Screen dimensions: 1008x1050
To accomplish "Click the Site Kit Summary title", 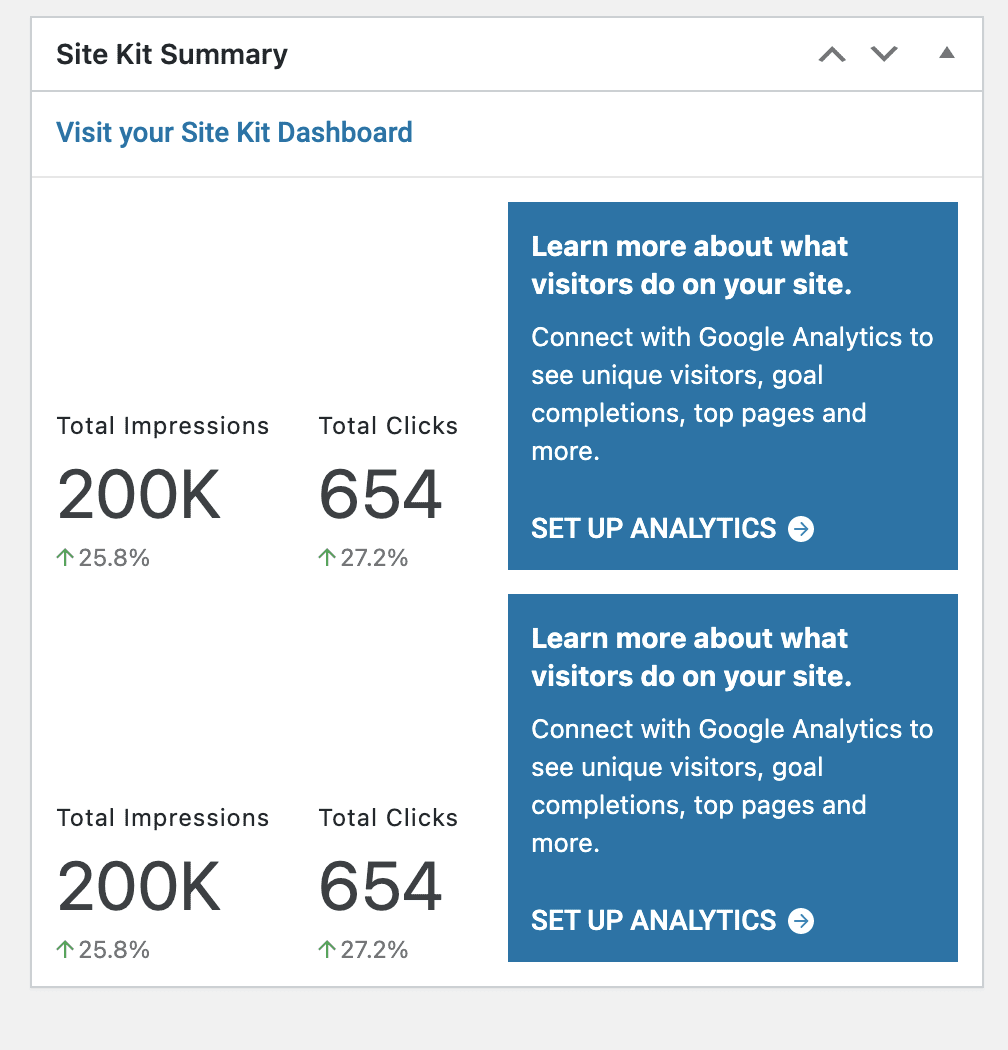I will [x=171, y=54].
